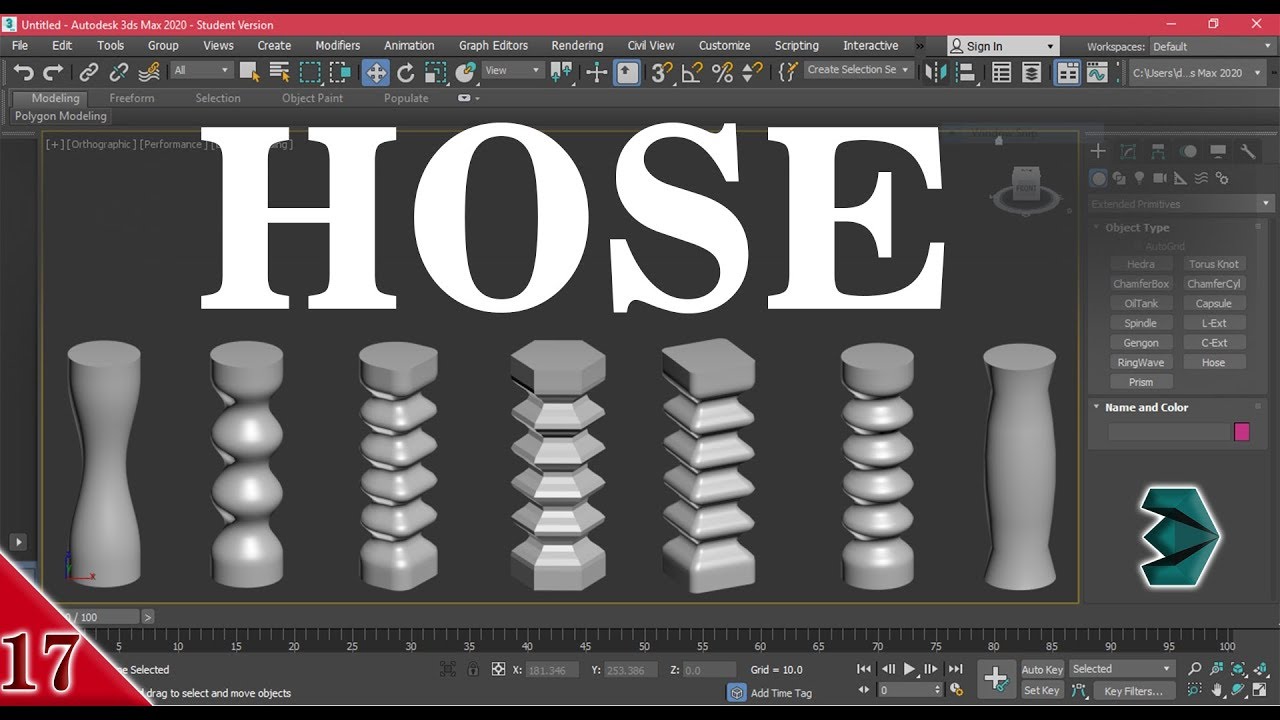Toggle 3D Snaps on the toolbar
The image size is (1280, 720).
pyautogui.click(x=662, y=72)
